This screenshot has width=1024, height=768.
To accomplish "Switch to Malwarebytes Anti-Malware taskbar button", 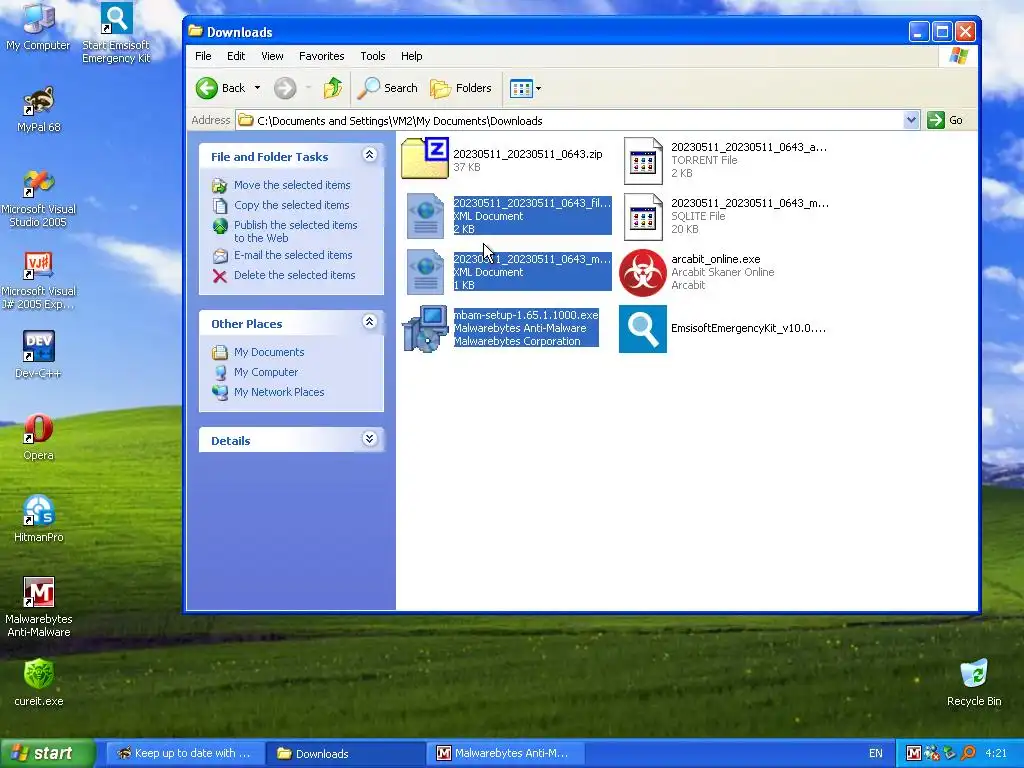I will point(505,754).
